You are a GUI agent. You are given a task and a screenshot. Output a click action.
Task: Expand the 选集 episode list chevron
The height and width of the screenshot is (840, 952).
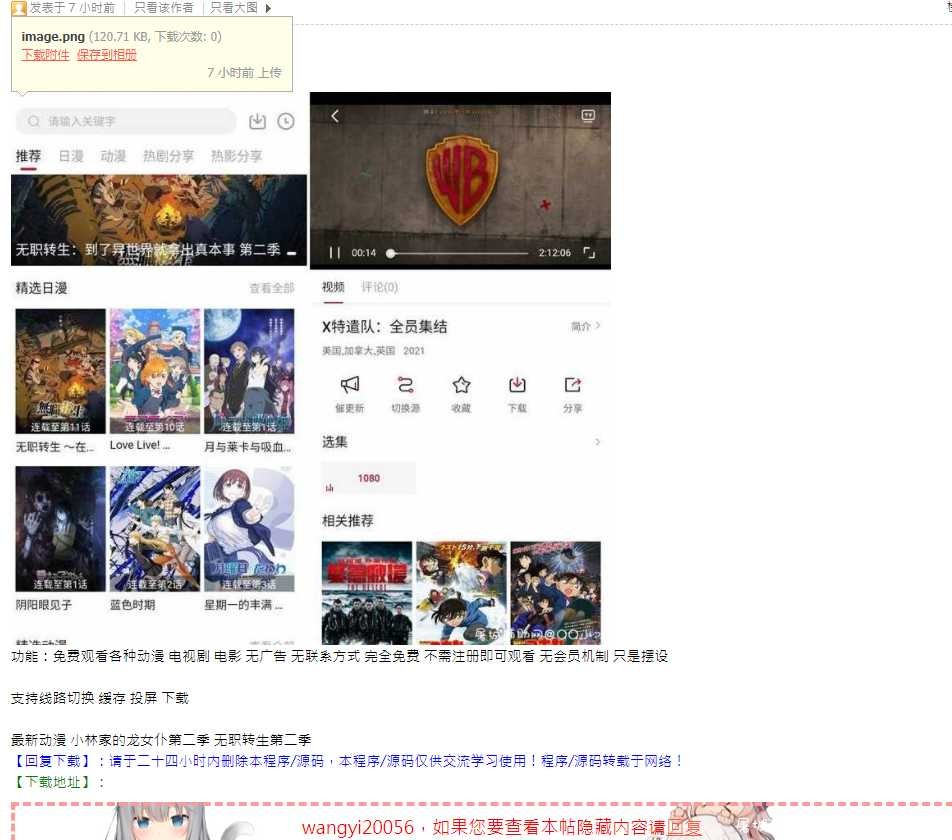pyautogui.click(x=598, y=442)
